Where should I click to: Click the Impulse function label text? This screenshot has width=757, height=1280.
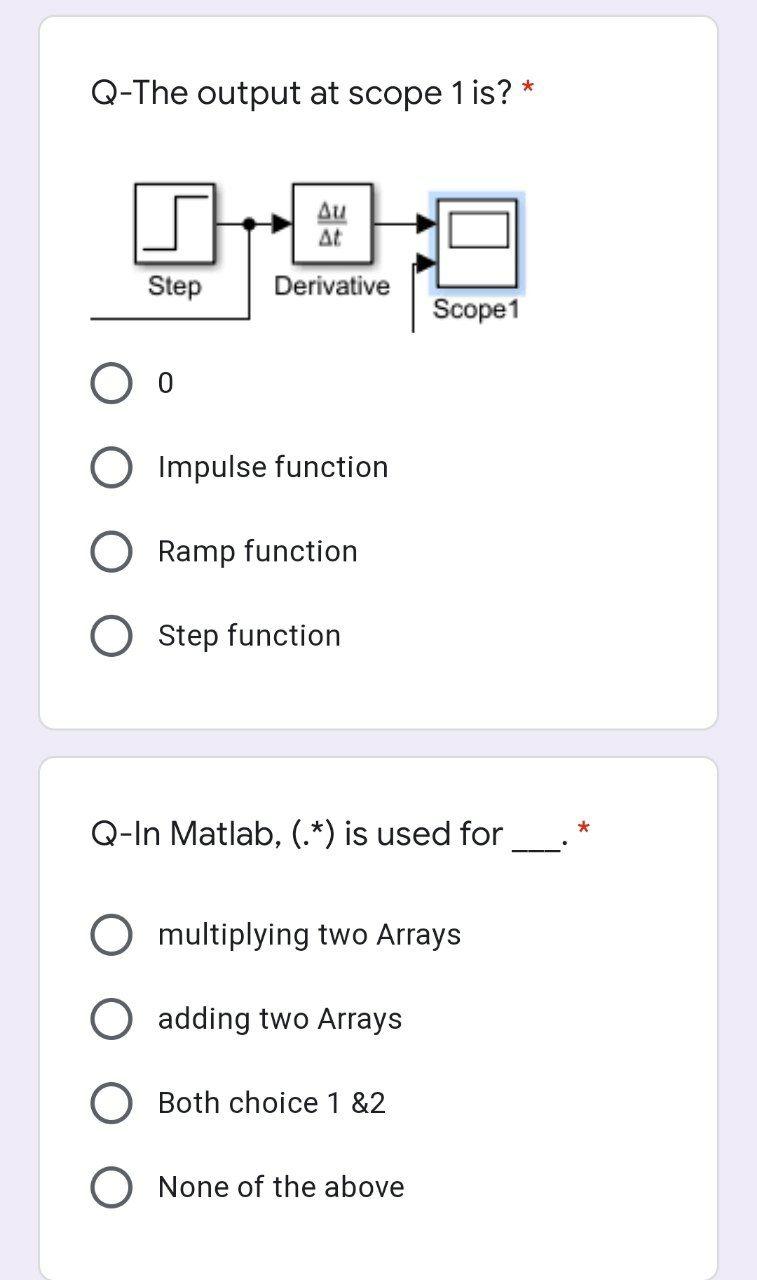pyautogui.click(x=273, y=467)
